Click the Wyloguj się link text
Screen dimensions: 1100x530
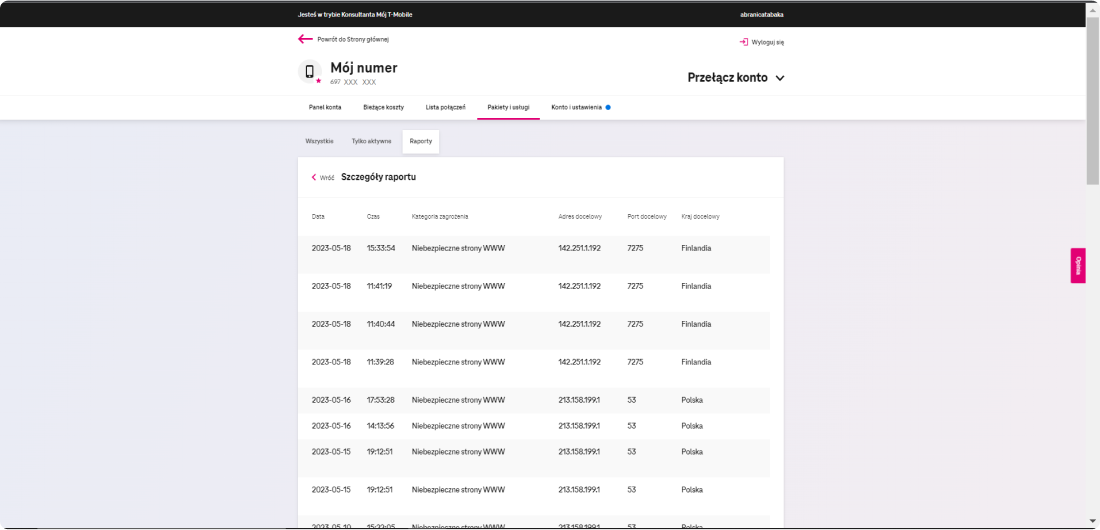pos(768,42)
